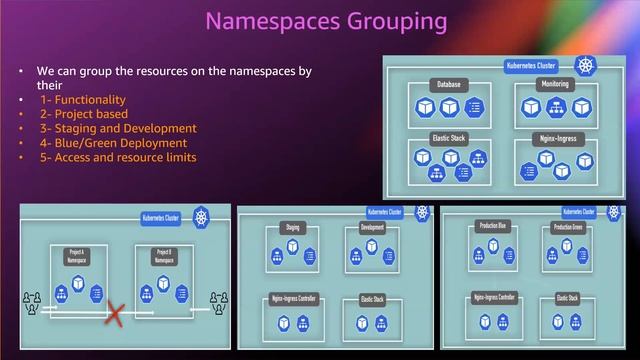Click the 'Staging' namespace label
640x360 pixels.
point(293,228)
